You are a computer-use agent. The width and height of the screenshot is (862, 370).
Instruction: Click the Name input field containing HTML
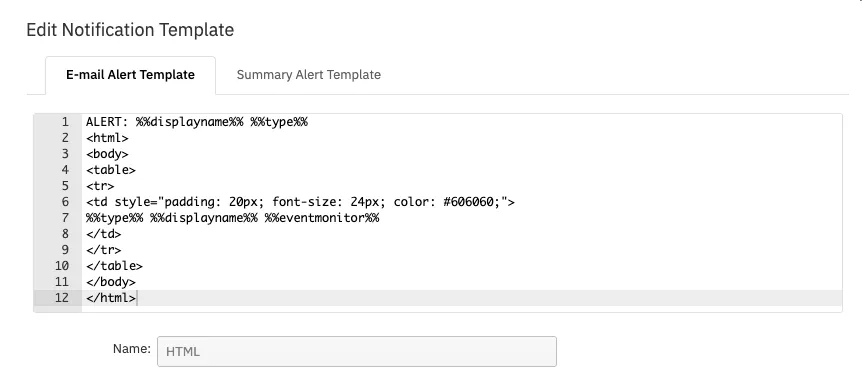point(357,351)
